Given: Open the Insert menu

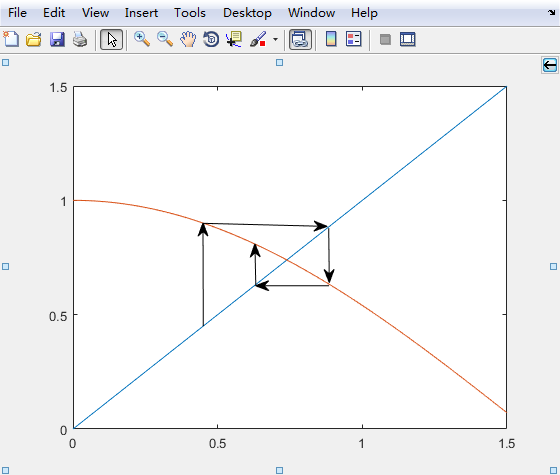Looking at the screenshot, I should pyautogui.click(x=141, y=13).
